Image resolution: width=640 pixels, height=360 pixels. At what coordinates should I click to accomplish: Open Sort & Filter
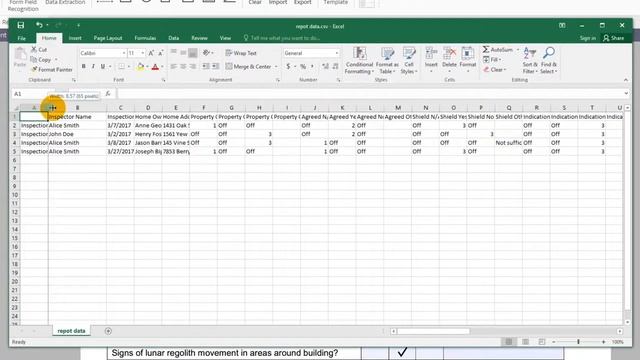[530, 60]
